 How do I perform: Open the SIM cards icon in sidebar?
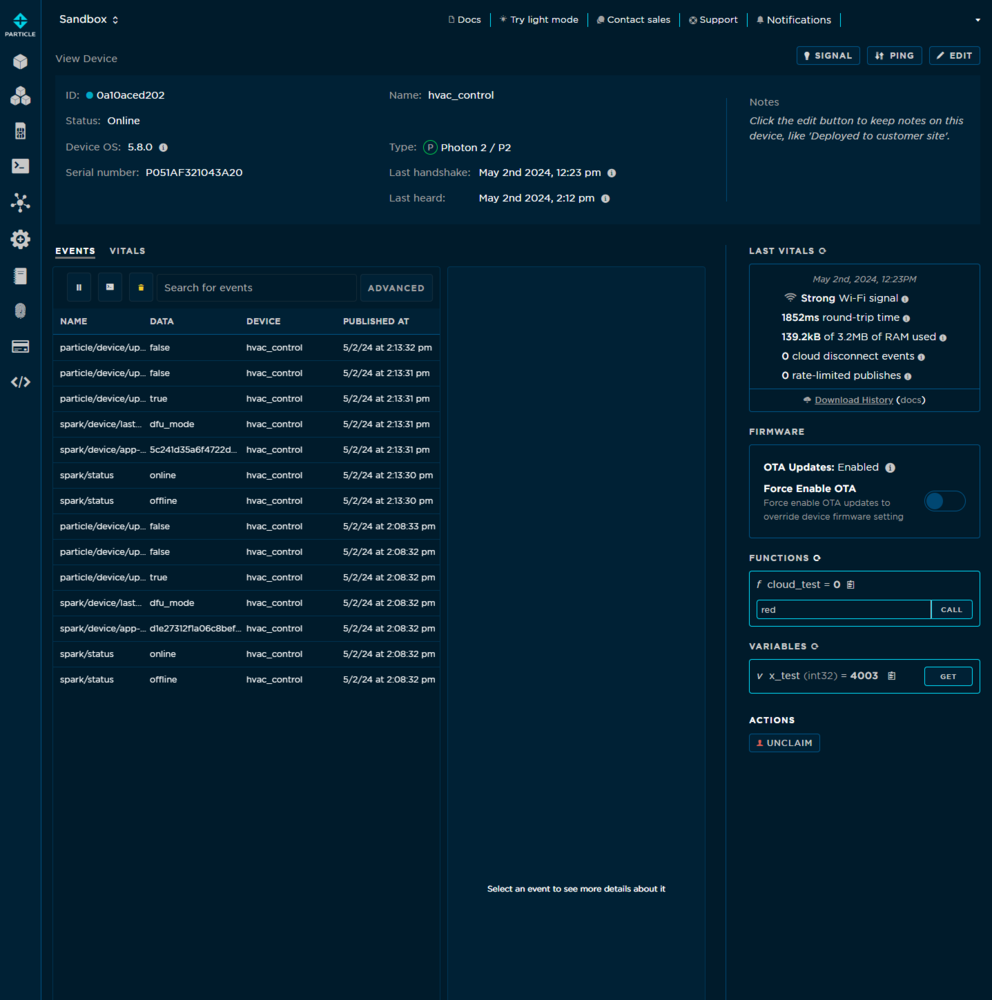pos(20,131)
